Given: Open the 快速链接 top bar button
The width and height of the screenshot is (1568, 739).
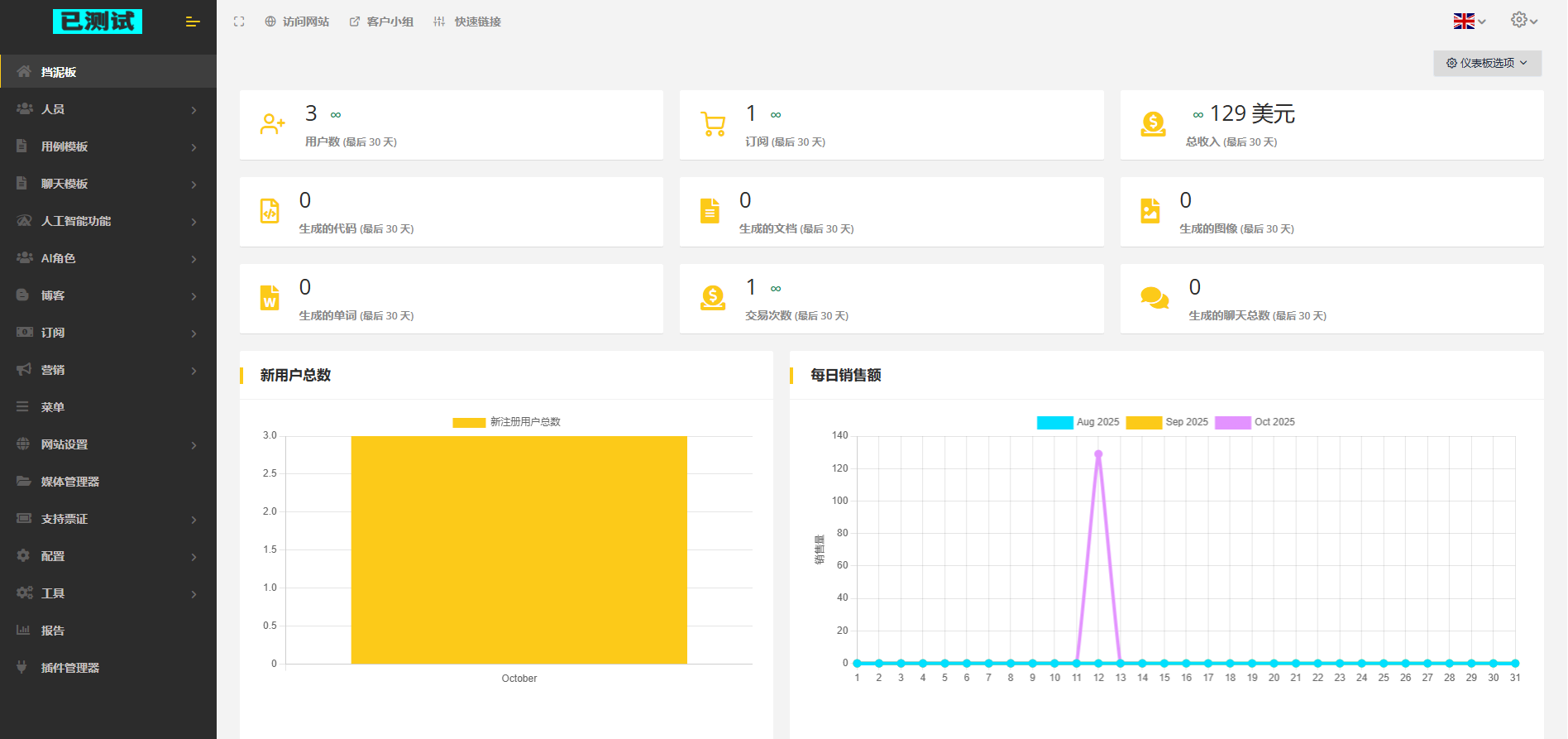Looking at the screenshot, I should (467, 22).
